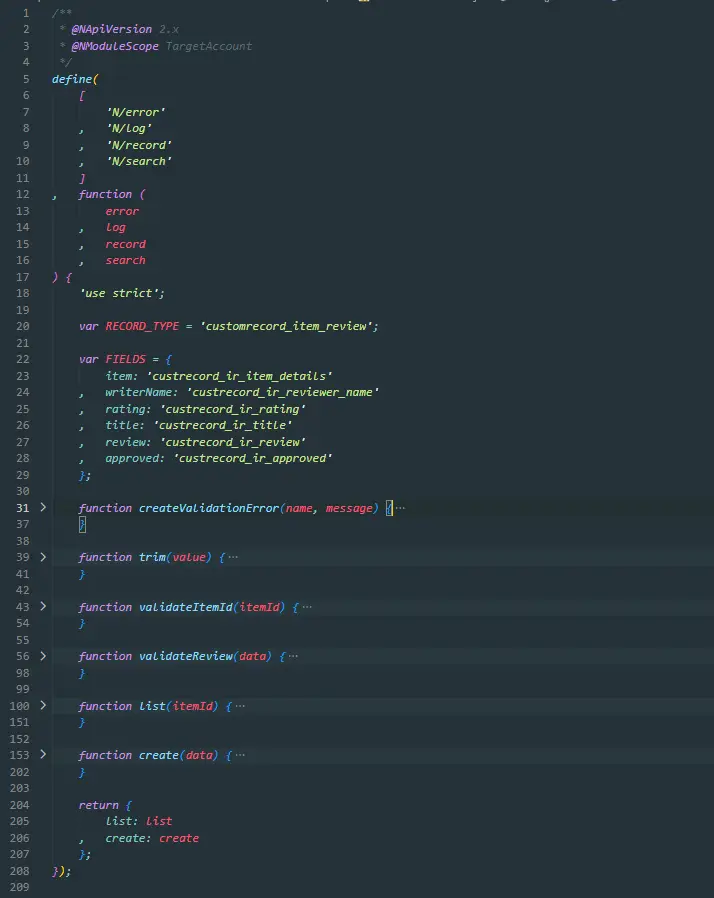Click line number 100 in the gutter

19,706
